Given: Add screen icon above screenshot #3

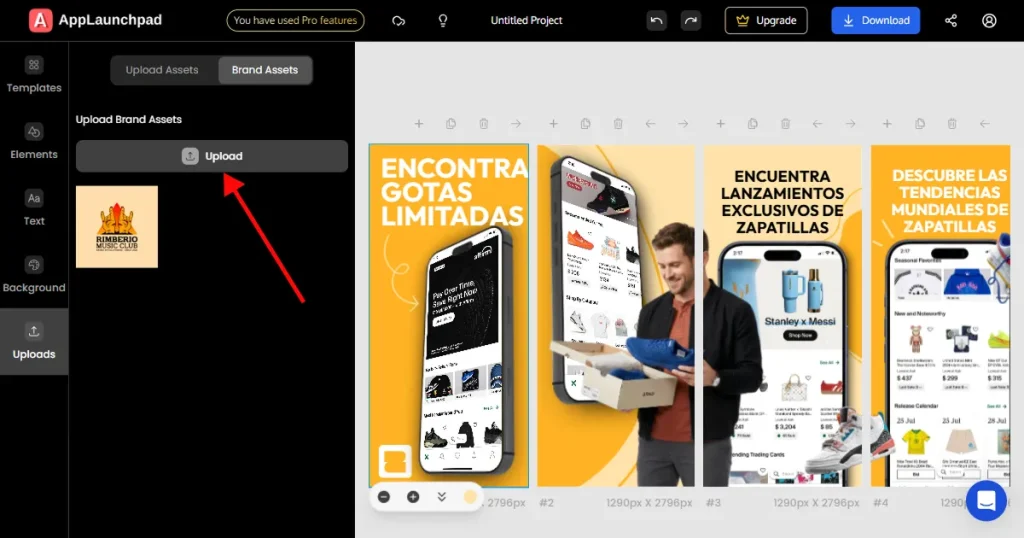Looking at the screenshot, I should pos(720,123).
